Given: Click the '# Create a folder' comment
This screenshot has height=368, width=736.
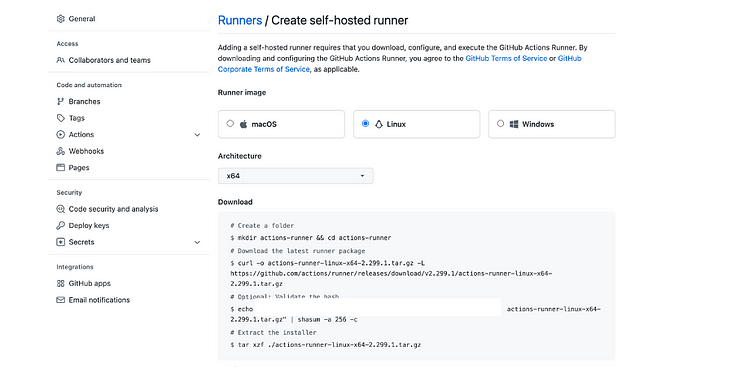Looking at the screenshot, I should [262, 226].
